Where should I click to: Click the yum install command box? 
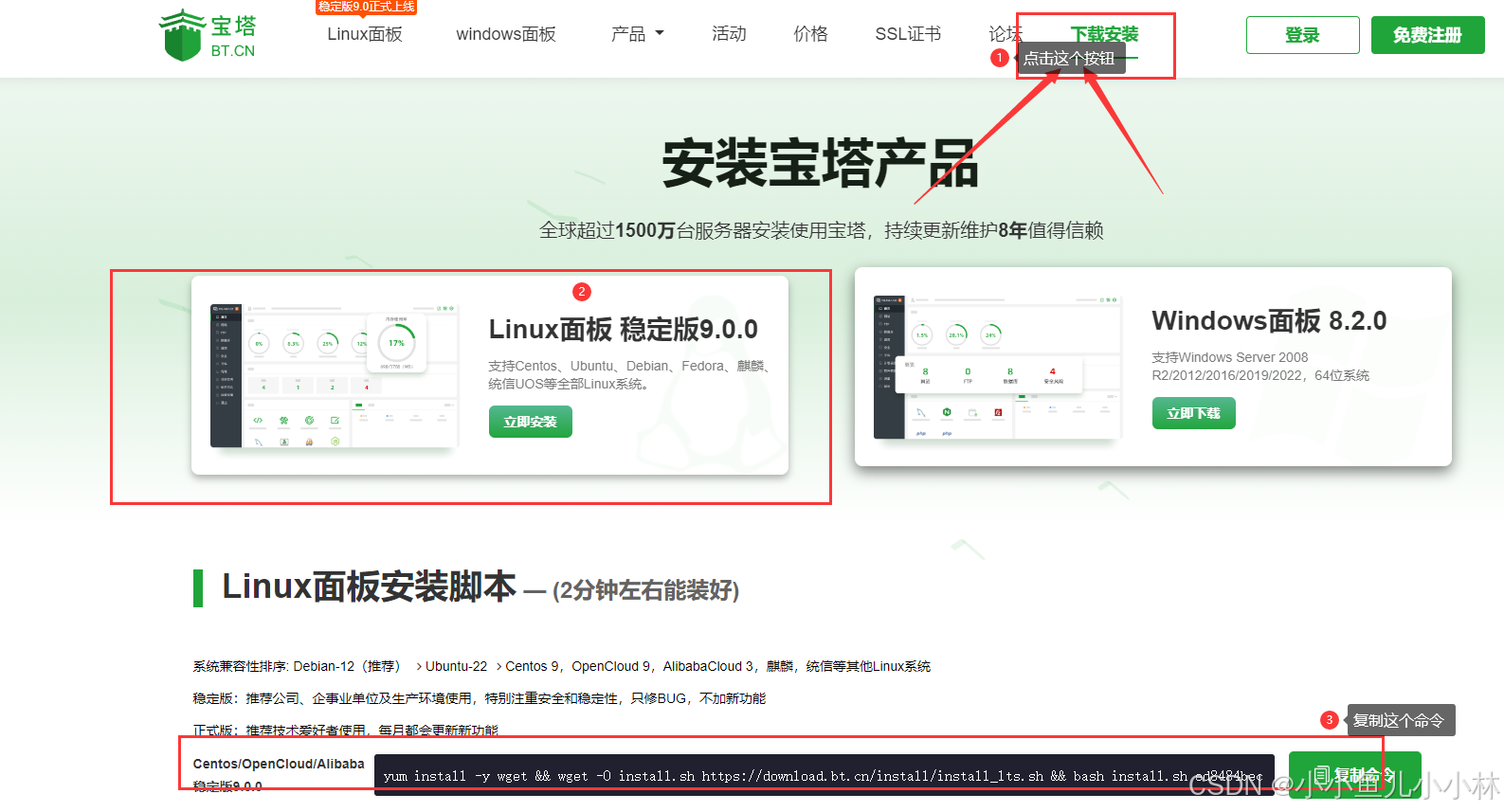click(824, 775)
